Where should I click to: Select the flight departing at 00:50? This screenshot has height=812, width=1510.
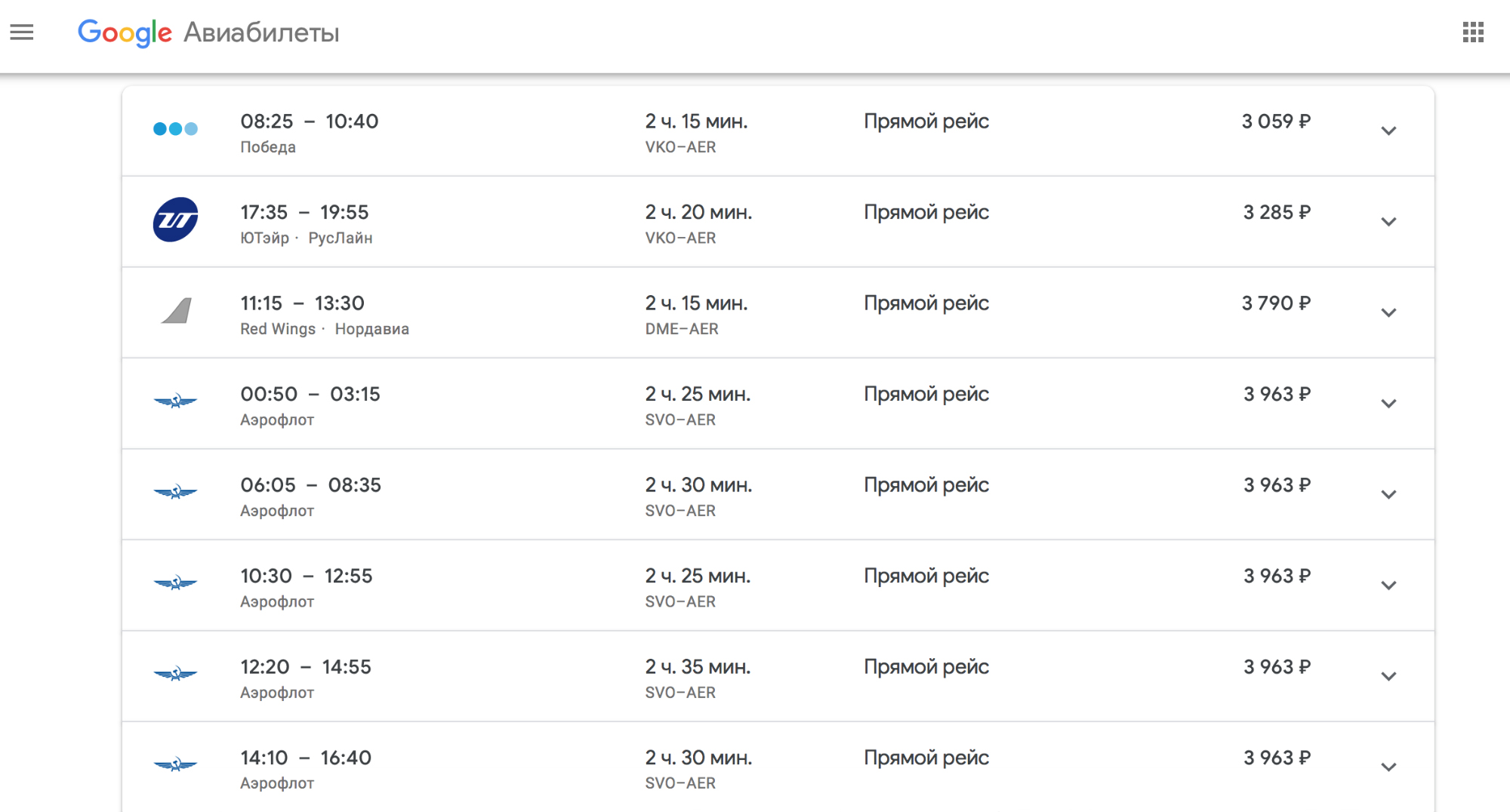[778, 404]
